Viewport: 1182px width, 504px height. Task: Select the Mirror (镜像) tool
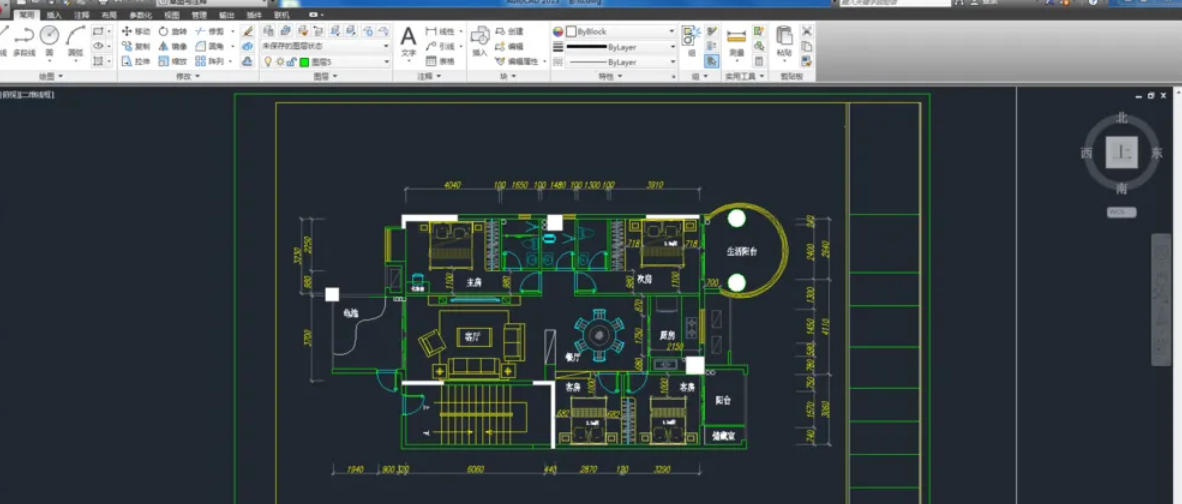coord(172,46)
